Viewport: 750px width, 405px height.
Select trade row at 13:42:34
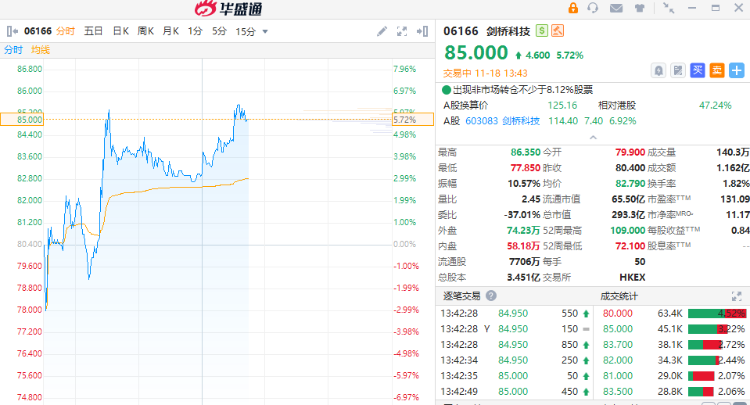tap(515, 360)
